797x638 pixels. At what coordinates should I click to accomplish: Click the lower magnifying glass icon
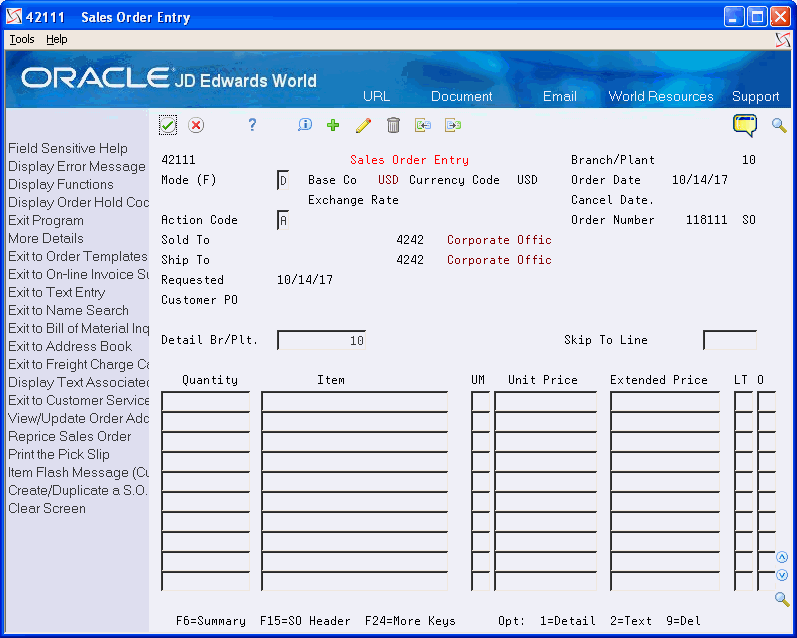pyautogui.click(x=782, y=599)
